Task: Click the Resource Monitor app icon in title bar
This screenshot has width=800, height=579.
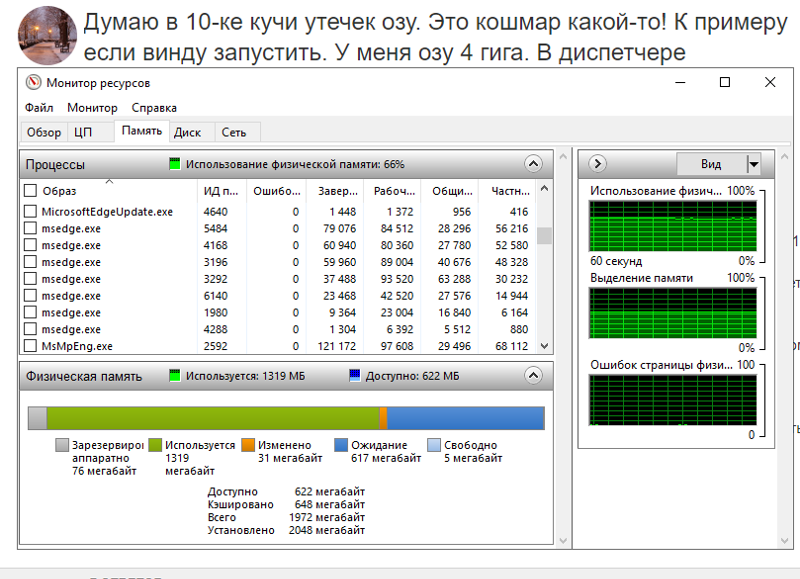Action: [33, 83]
